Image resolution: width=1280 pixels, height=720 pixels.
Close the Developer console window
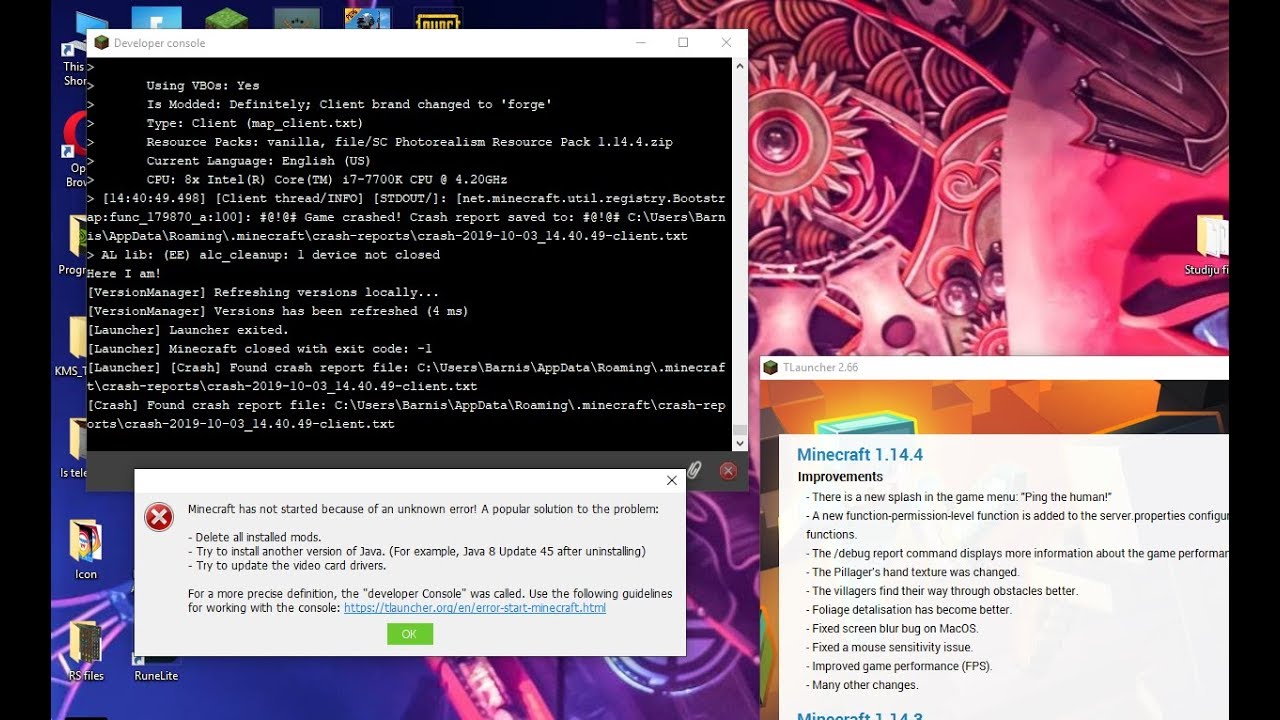[x=727, y=43]
